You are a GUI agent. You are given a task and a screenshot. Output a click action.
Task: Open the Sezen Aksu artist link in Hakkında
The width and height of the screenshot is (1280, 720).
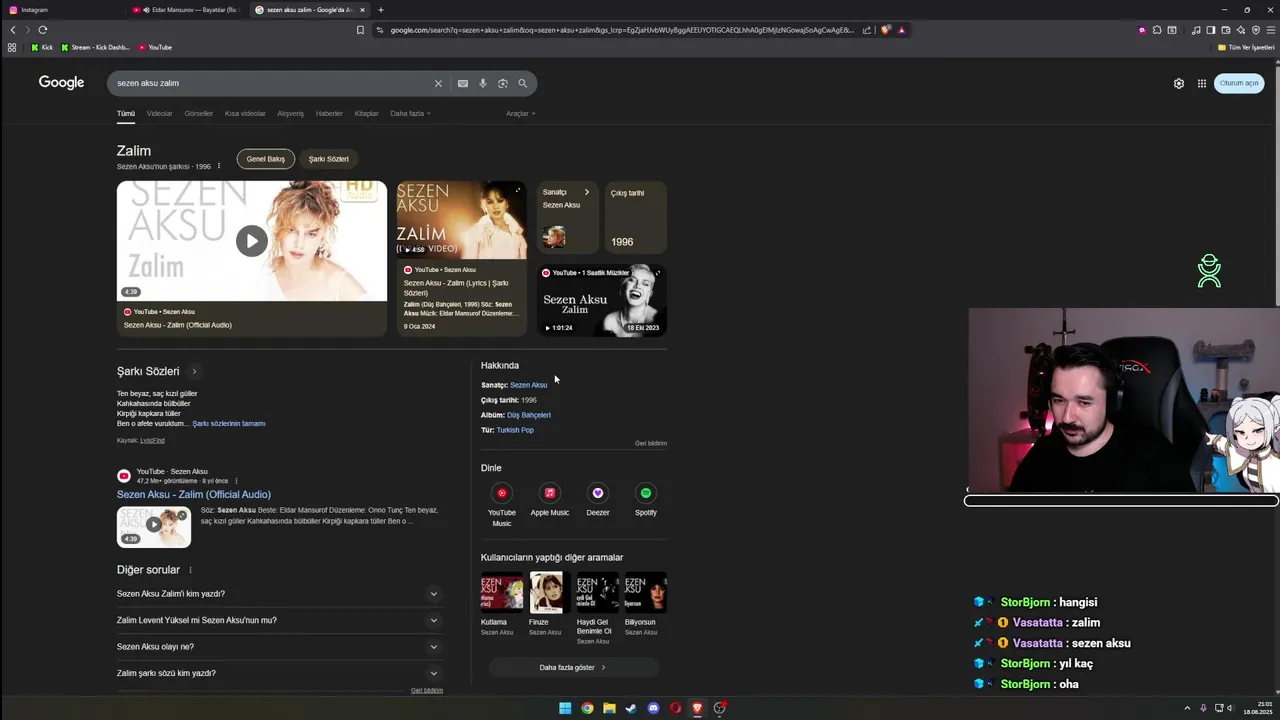click(528, 385)
